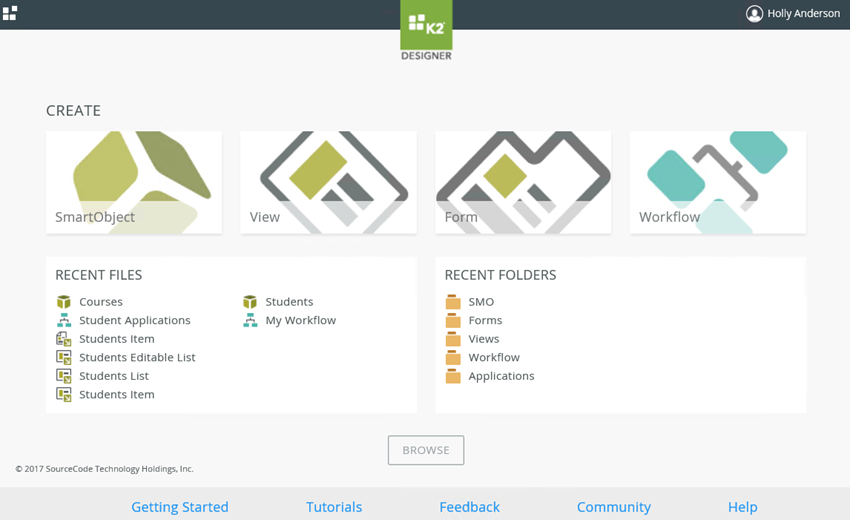Create a new Workflow

718,183
